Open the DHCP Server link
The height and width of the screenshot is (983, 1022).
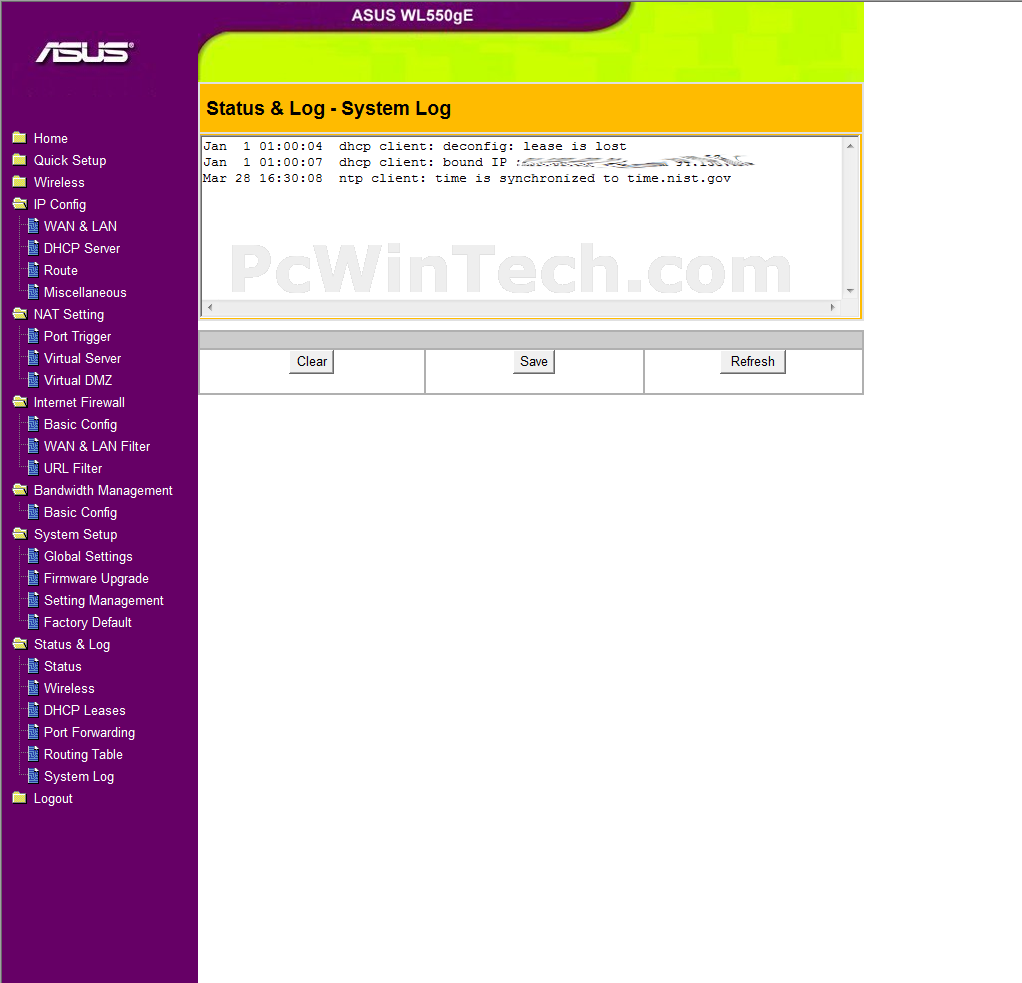(x=82, y=248)
